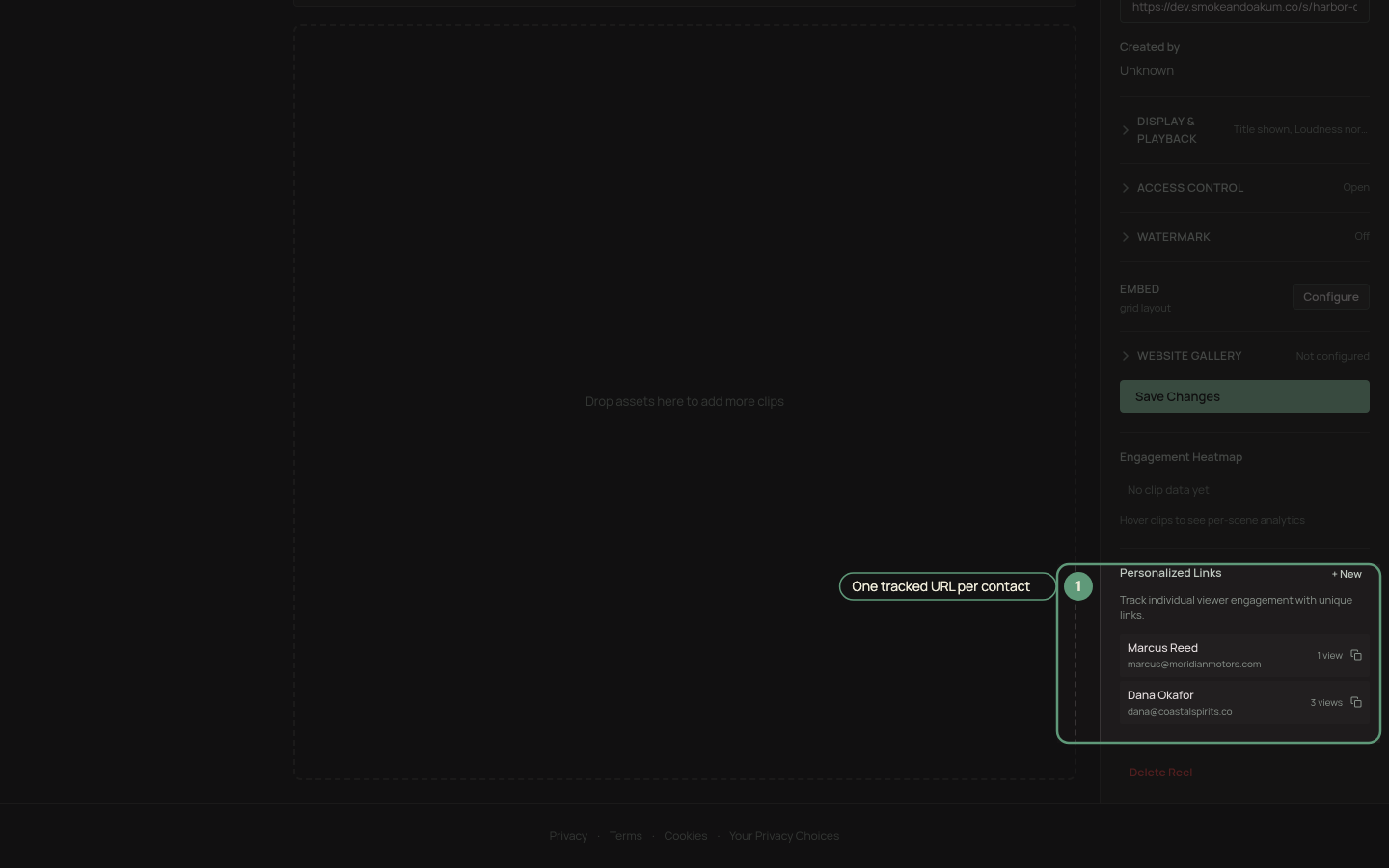Expand the Website Gallery section

click(x=1244, y=356)
